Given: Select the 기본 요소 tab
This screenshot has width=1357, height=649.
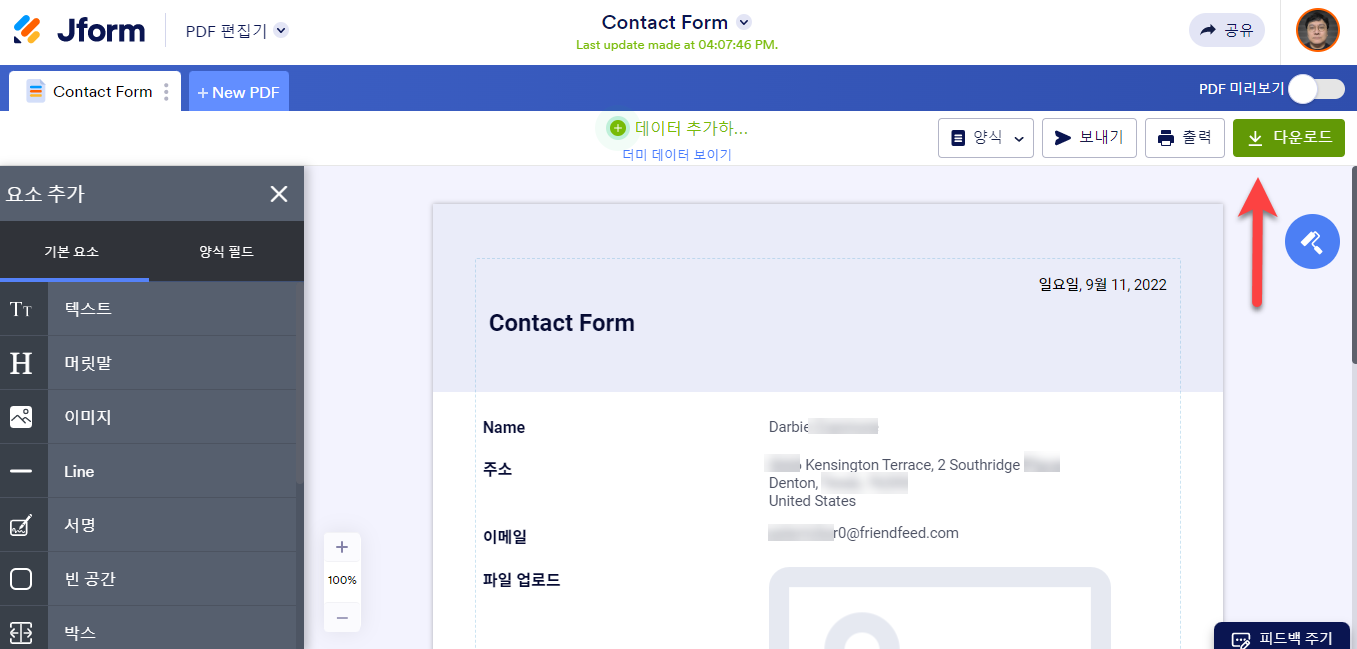Looking at the screenshot, I should (72, 252).
